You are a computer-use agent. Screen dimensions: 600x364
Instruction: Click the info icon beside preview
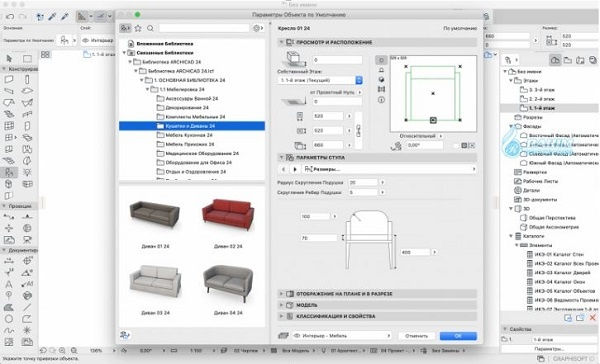(381, 100)
